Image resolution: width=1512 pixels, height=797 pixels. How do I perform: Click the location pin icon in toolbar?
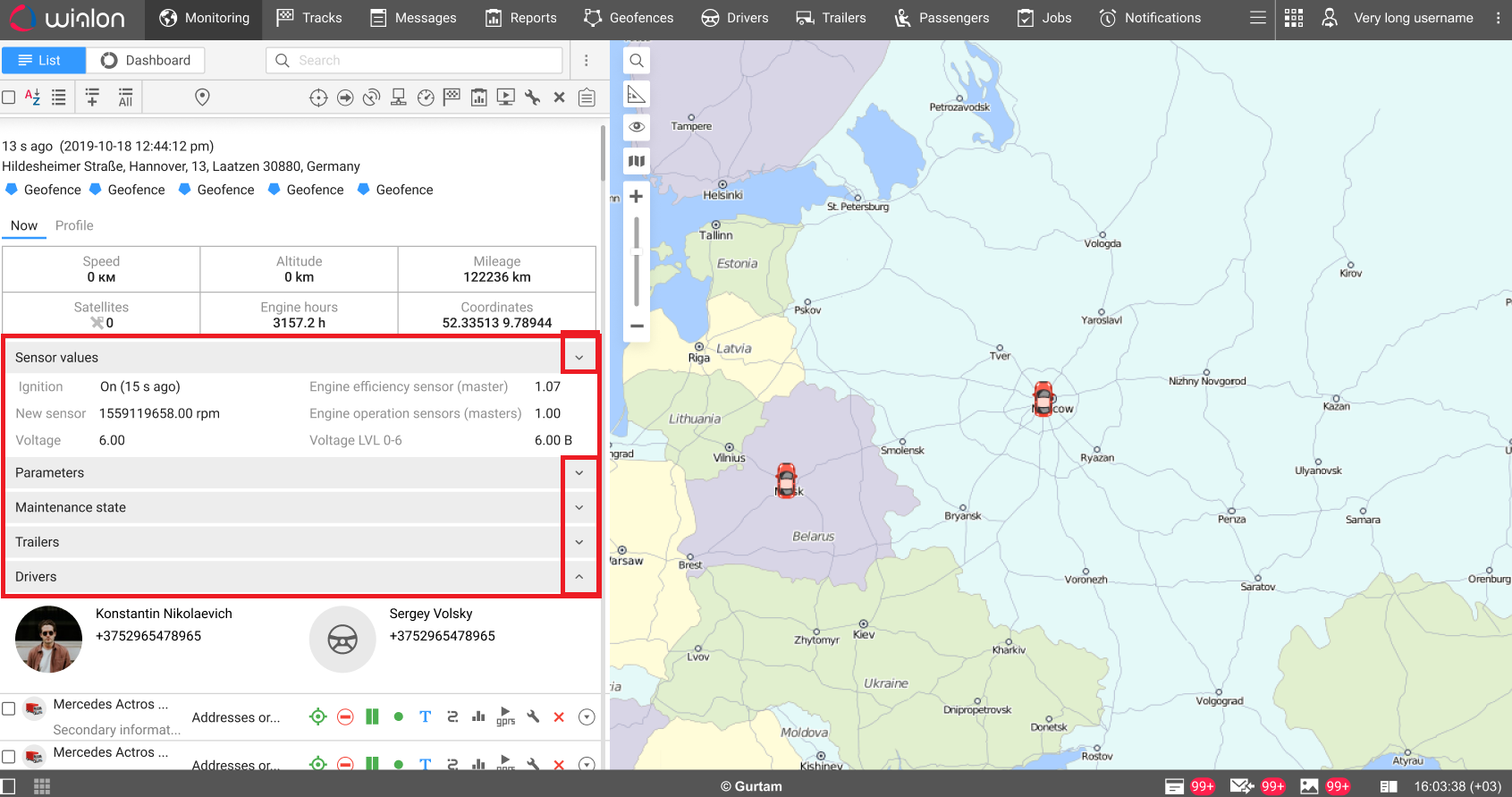click(202, 98)
